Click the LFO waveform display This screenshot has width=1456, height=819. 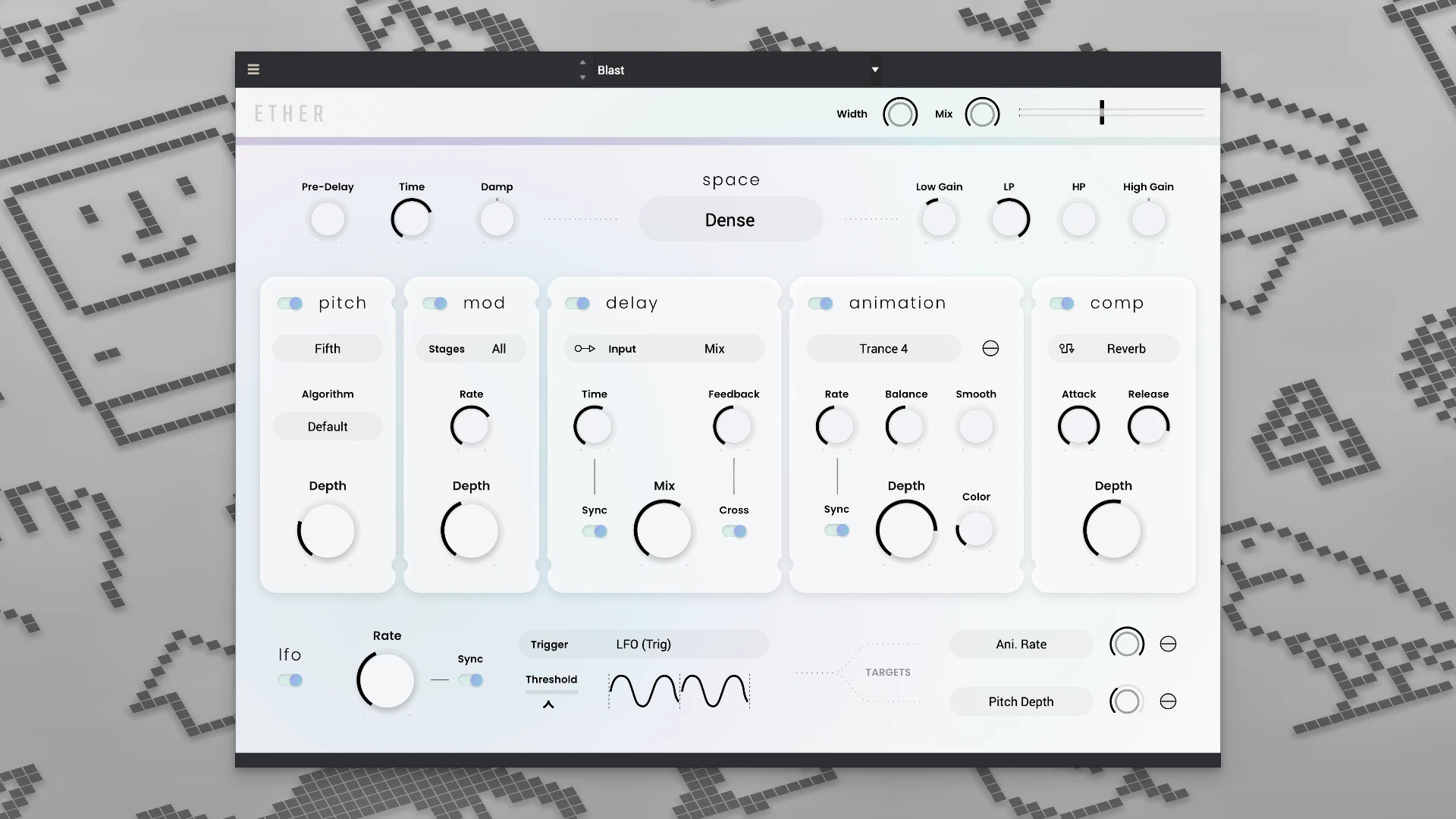679,690
